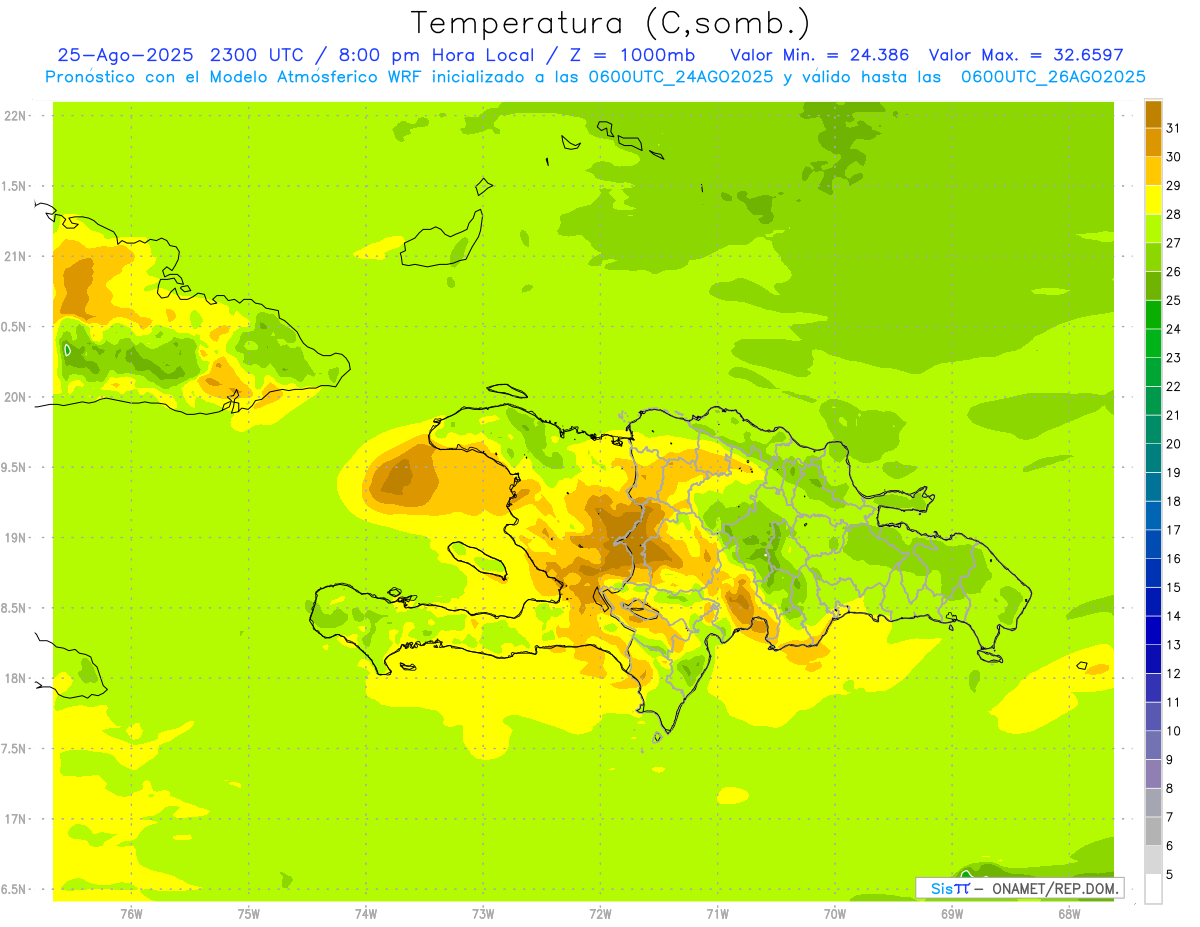Viewport: 1200px width, 927px height.
Task: Click the '19N' latitude label
Action: point(15,538)
